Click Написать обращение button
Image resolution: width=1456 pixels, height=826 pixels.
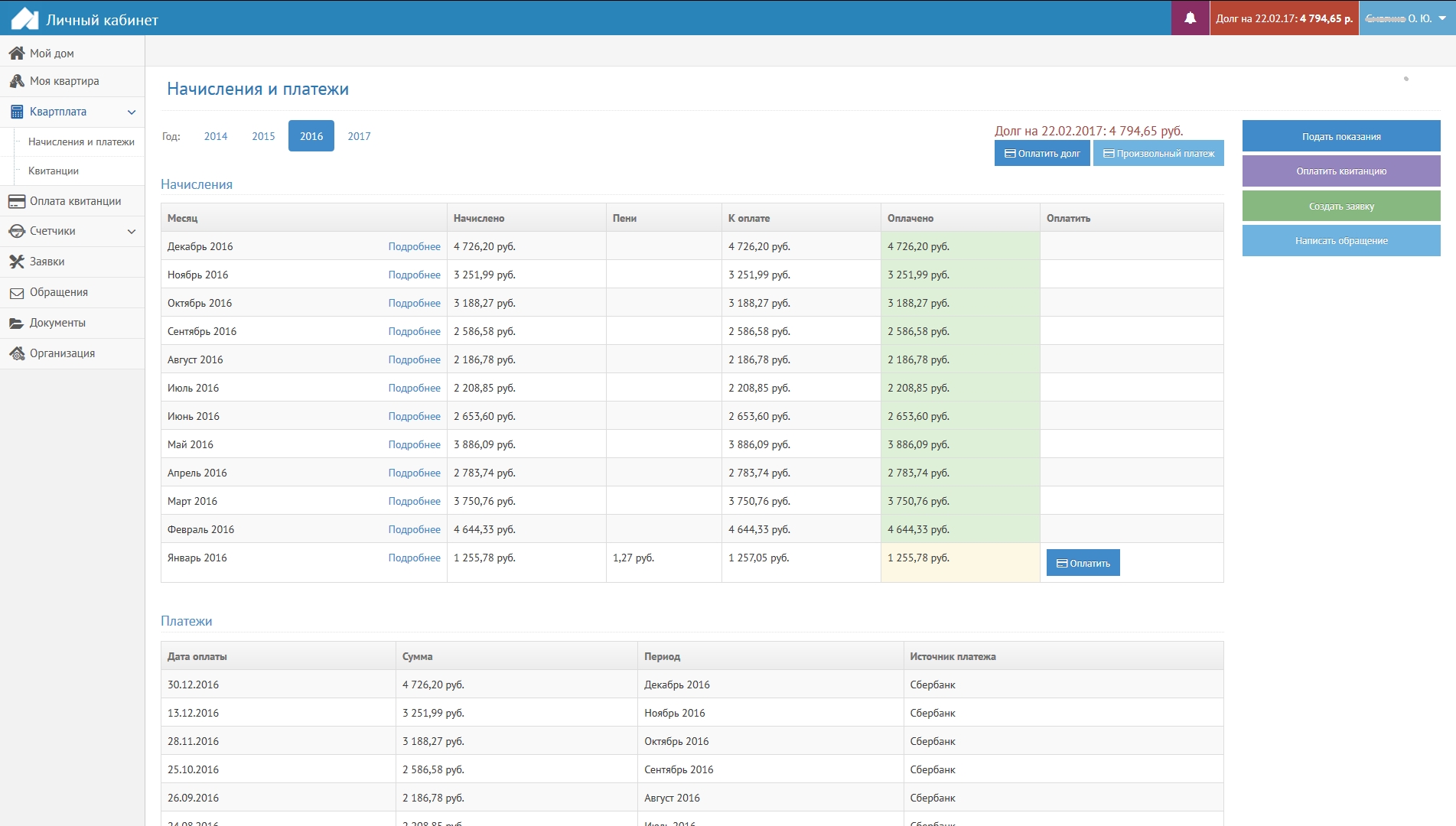1341,241
